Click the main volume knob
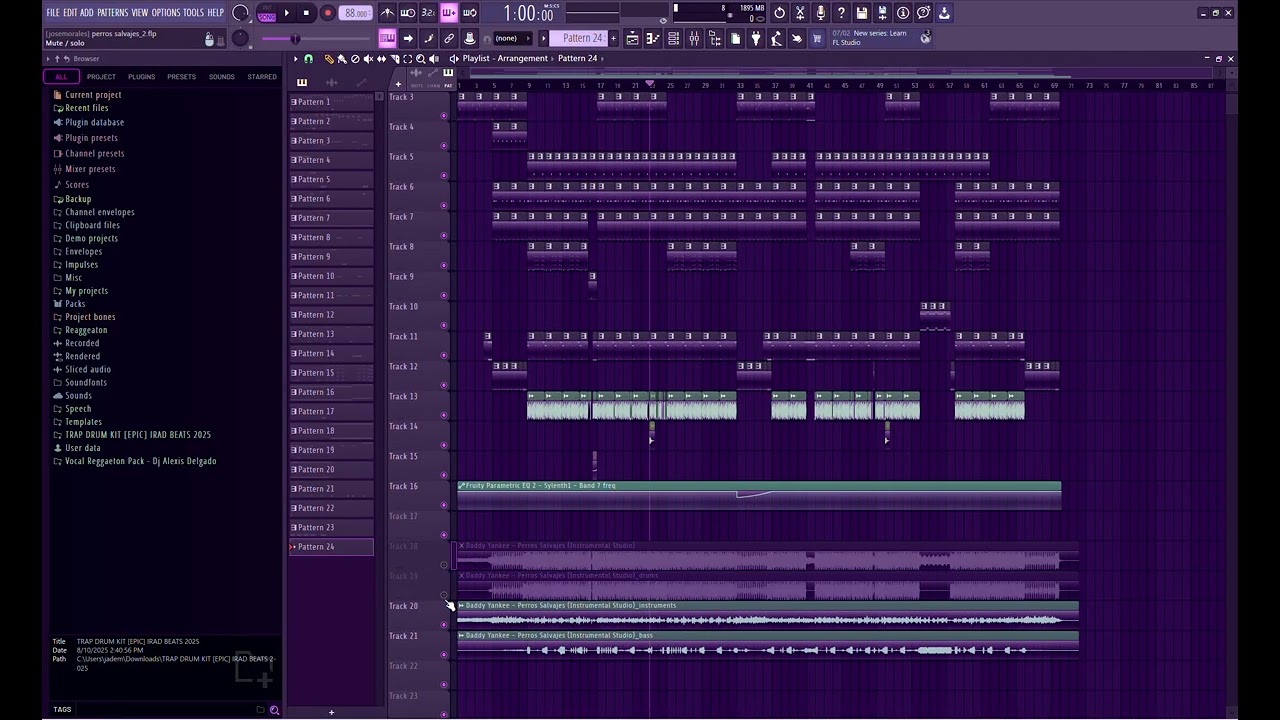This screenshot has width=1280, height=720. pyautogui.click(x=240, y=13)
